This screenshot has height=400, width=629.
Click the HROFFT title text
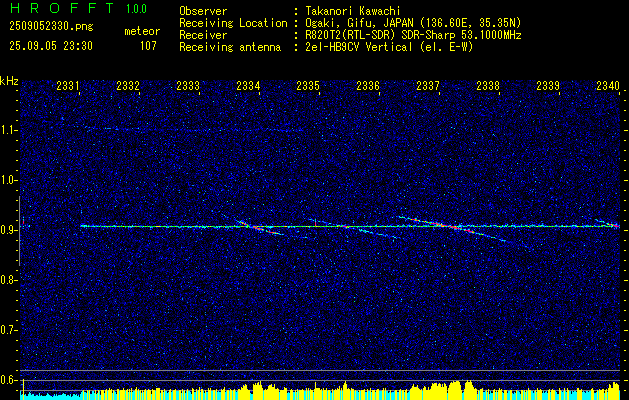(x=62, y=8)
